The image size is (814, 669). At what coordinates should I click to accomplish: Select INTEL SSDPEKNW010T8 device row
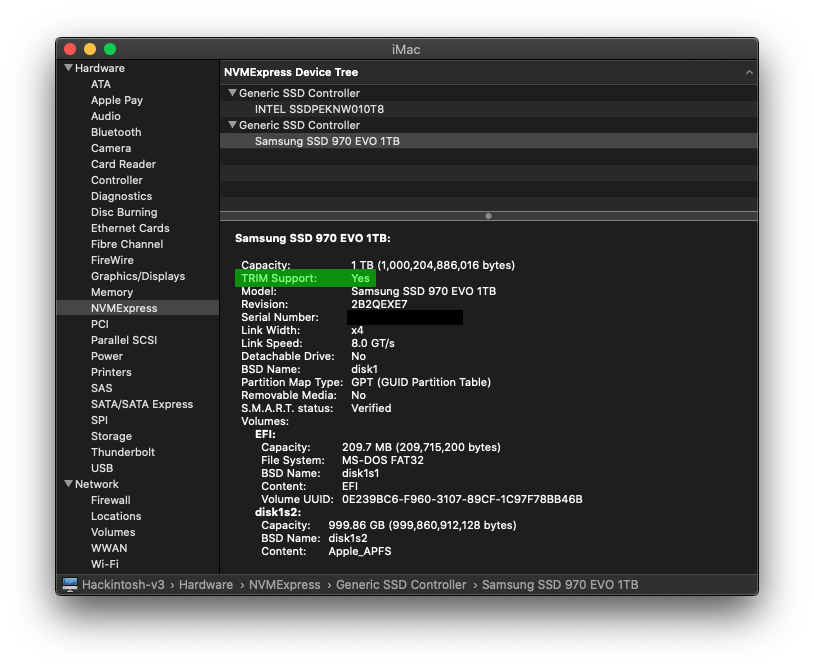coord(489,109)
